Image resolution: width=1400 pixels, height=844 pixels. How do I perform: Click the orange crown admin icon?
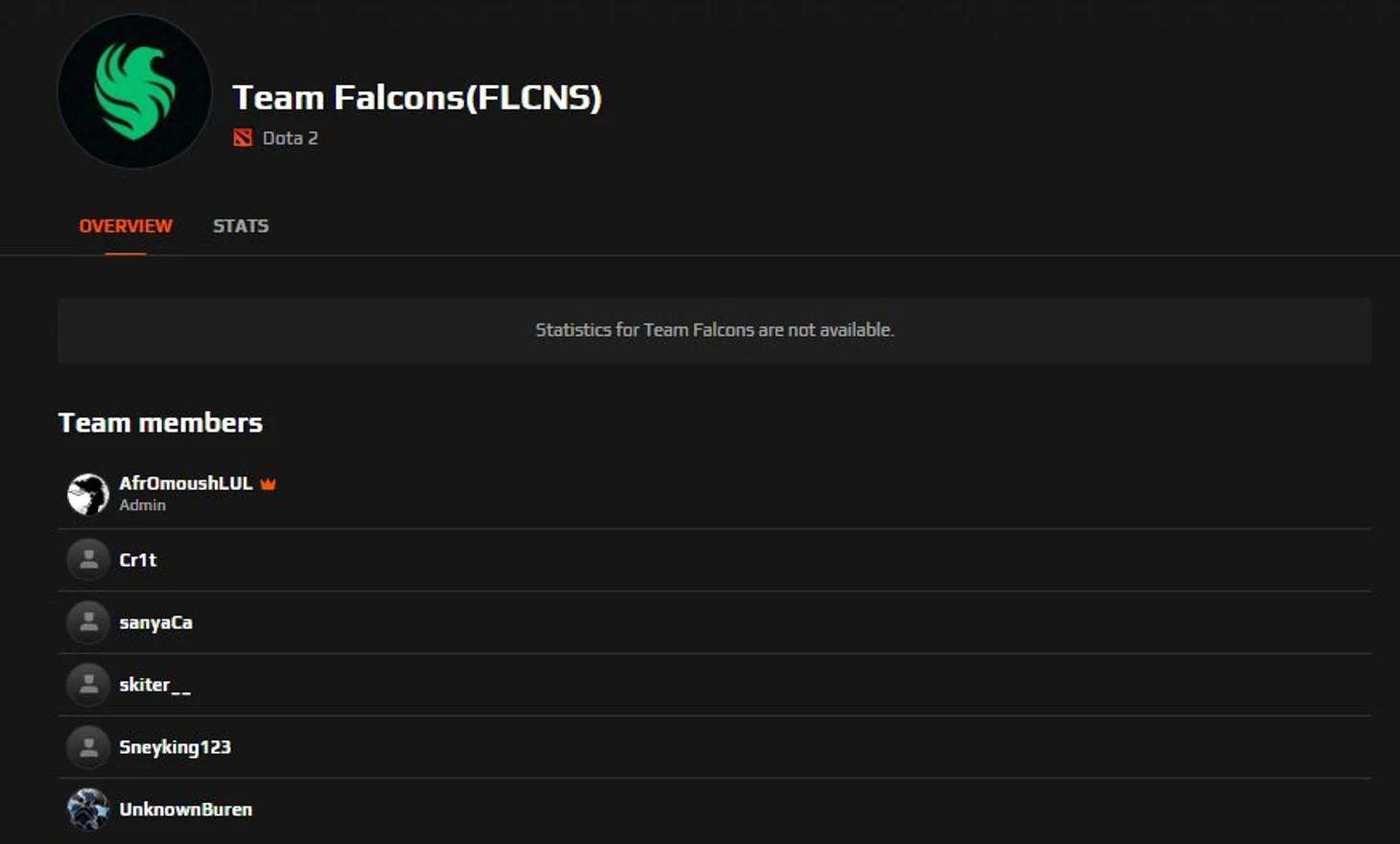click(x=268, y=483)
